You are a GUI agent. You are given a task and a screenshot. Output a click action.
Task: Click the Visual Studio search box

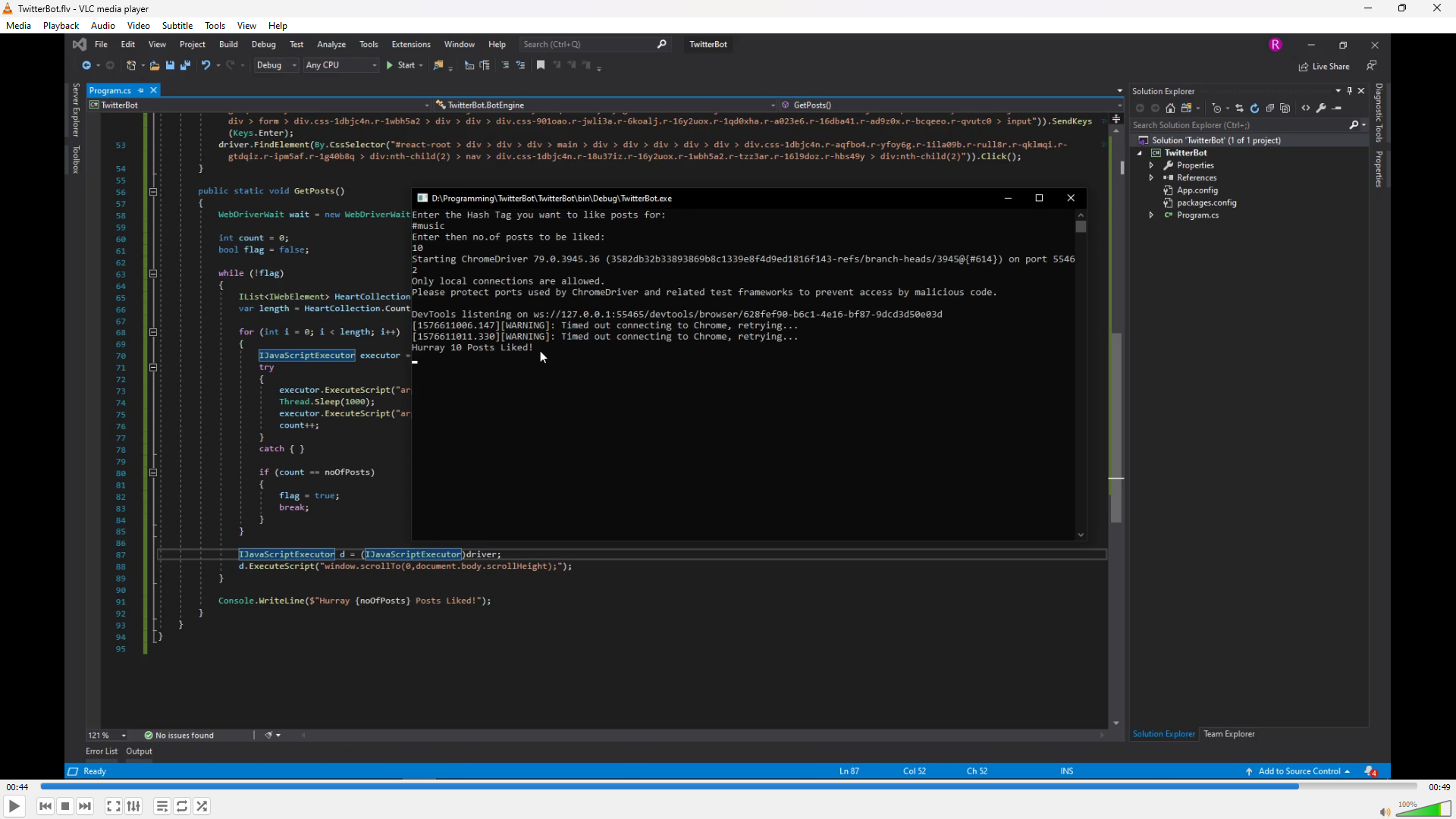point(595,44)
